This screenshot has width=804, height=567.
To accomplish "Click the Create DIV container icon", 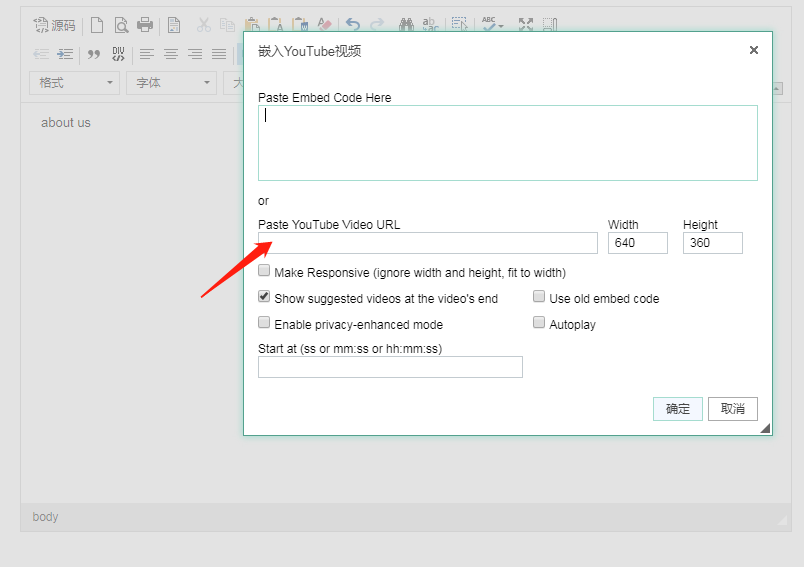I will coord(118,54).
